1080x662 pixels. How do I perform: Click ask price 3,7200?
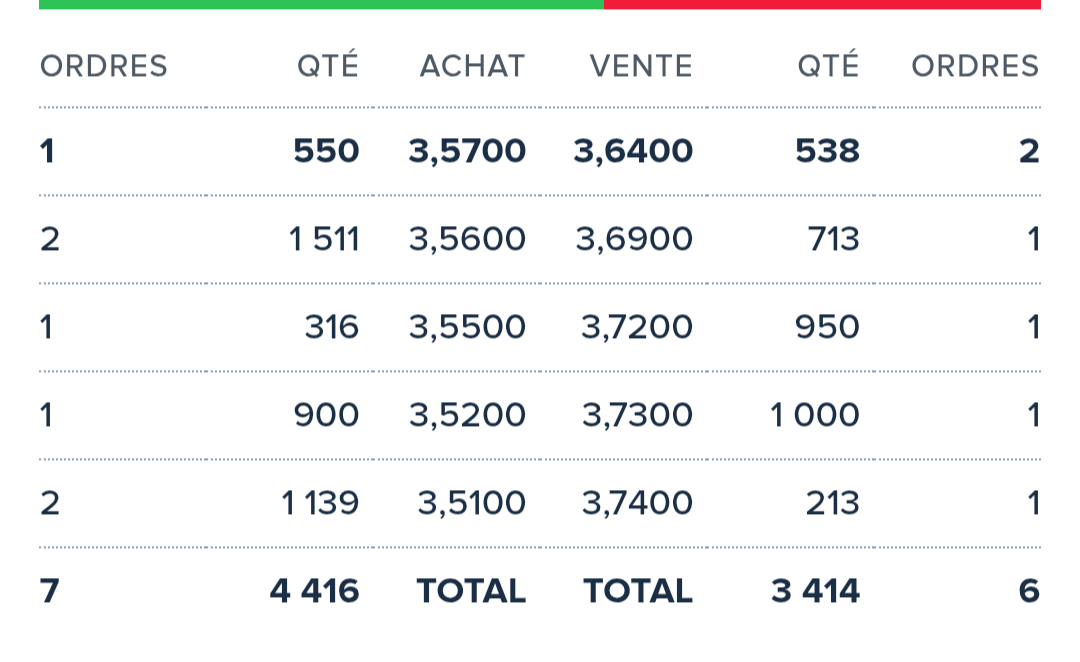(x=636, y=327)
